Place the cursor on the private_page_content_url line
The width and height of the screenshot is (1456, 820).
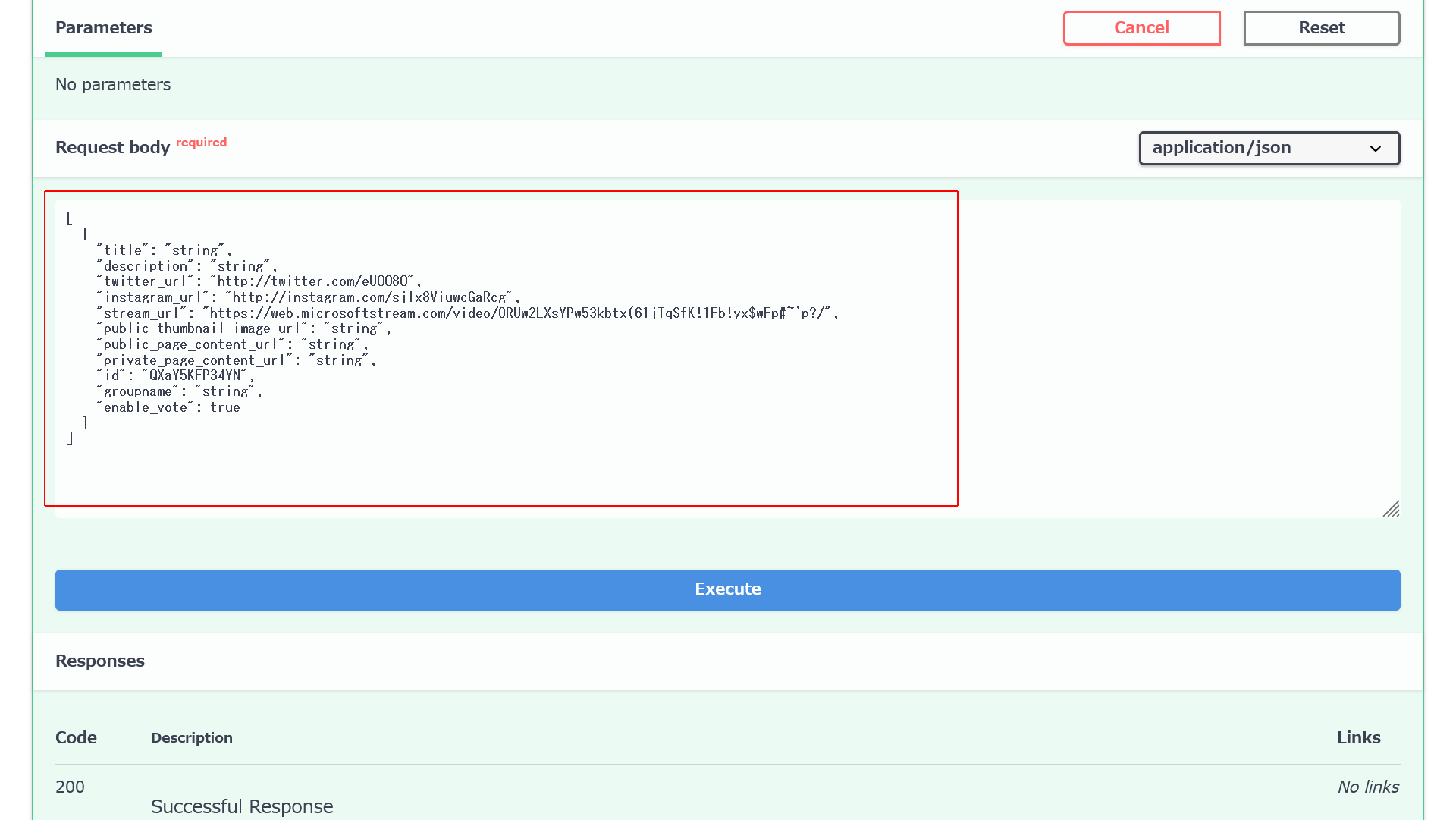pyautogui.click(x=237, y=361)
